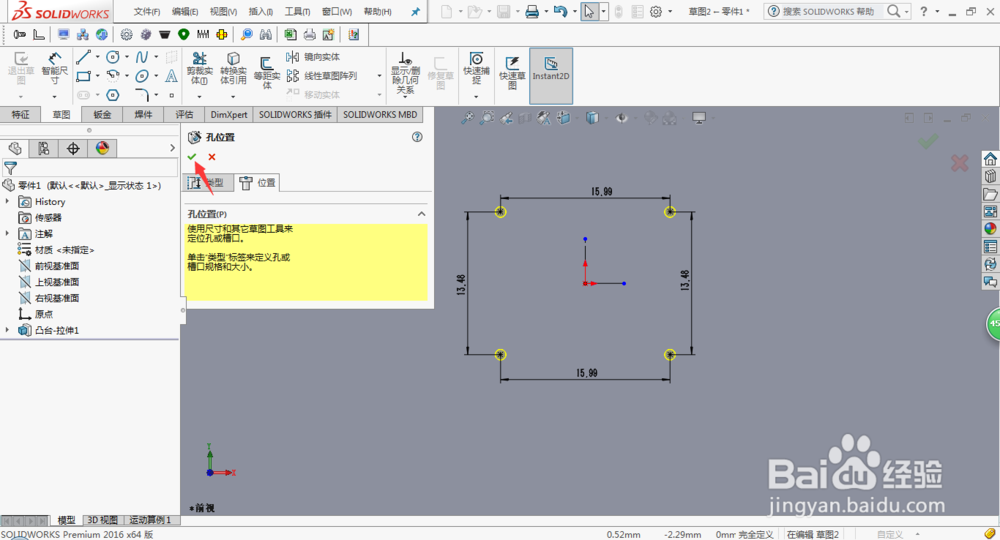
Task: Expand the 注解 tree node
Action: tap(8, 233)
